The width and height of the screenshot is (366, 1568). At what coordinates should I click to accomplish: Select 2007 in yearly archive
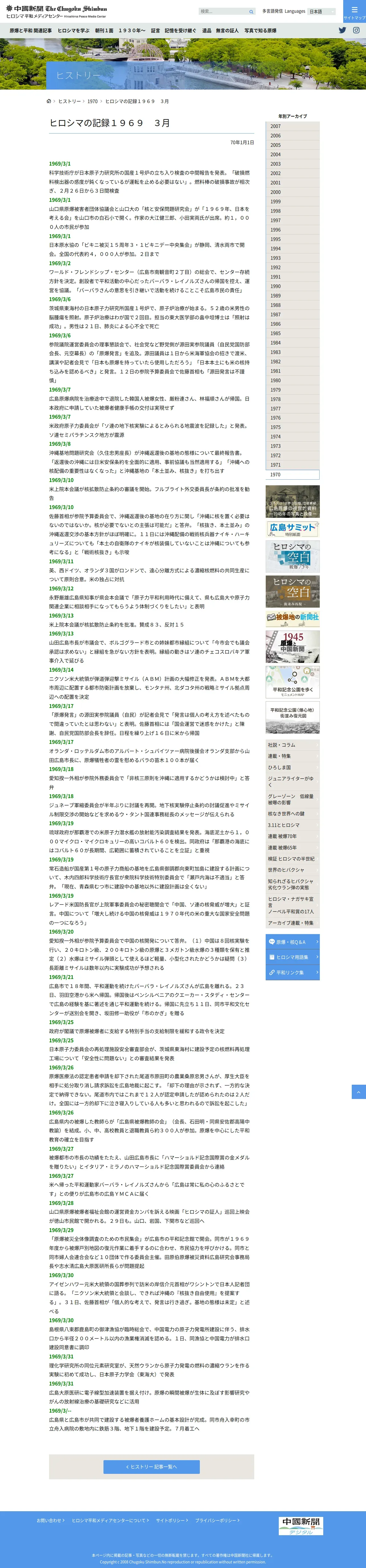pos(292,127)
